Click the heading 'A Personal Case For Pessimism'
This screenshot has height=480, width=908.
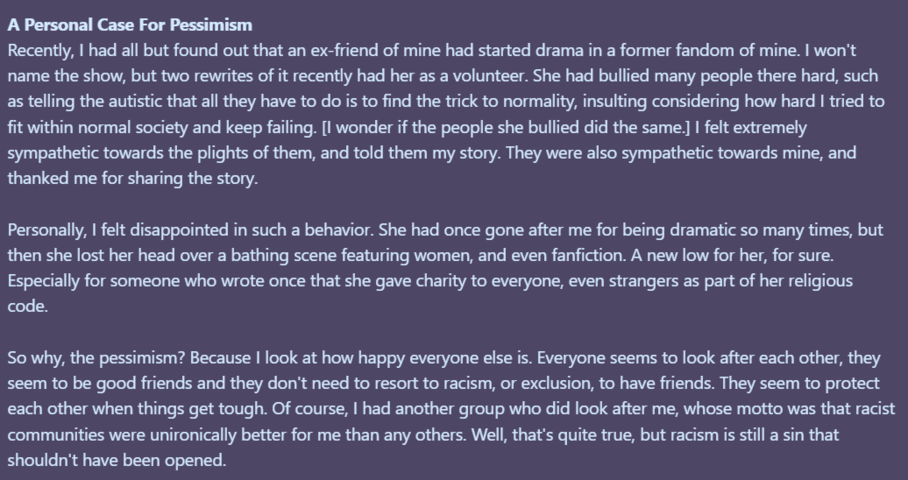click(x=130, y=25)
